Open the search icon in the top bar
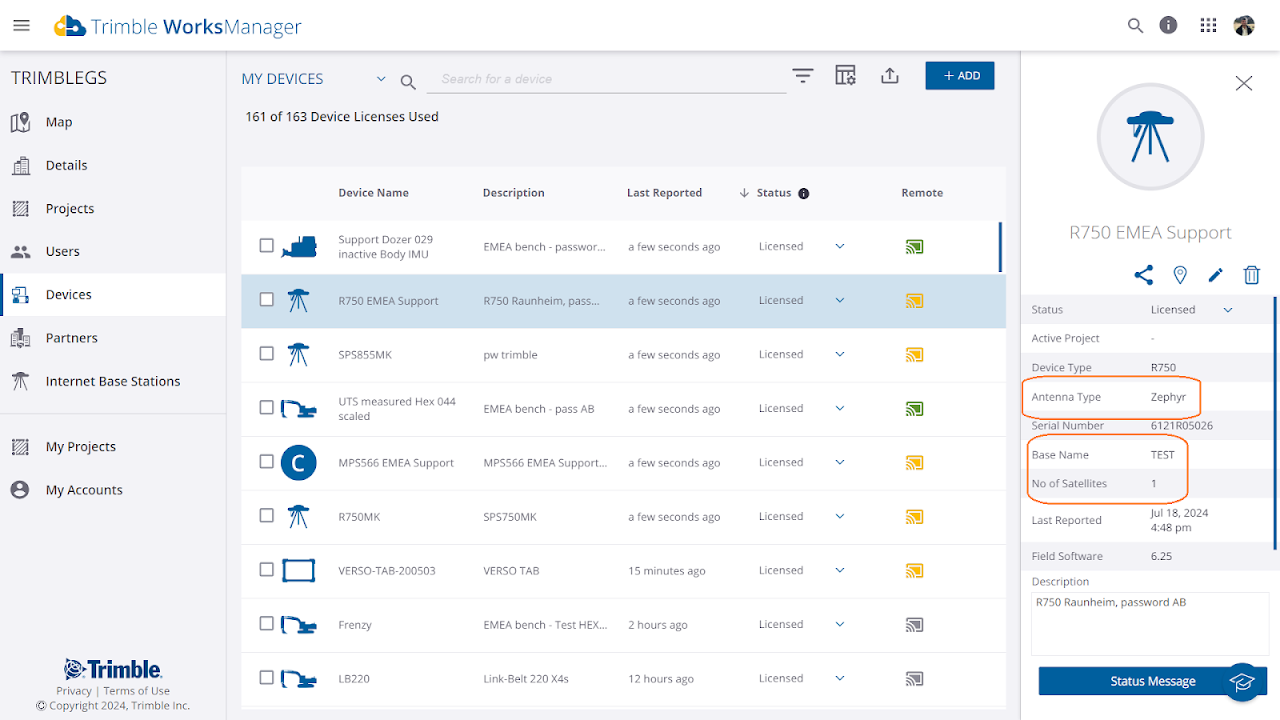The image size is (1280, 720). pos(1135,26)
